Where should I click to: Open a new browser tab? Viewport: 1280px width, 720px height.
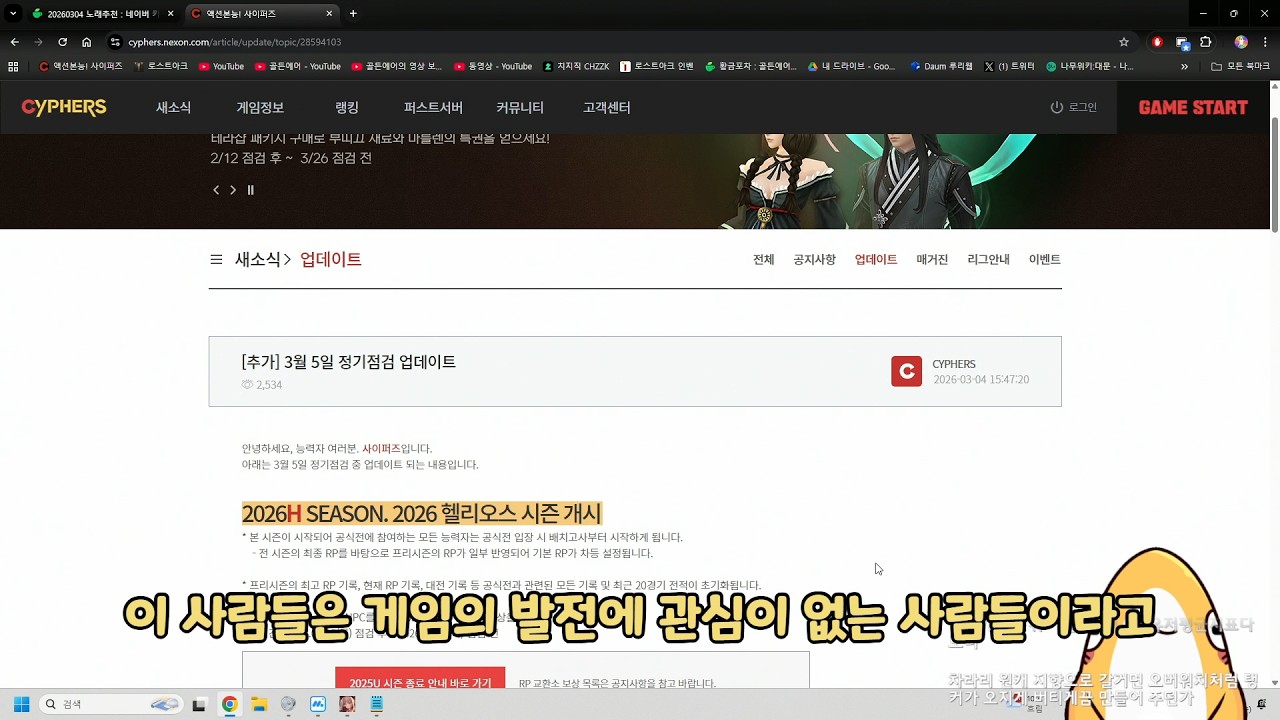(x=353, y=14)
